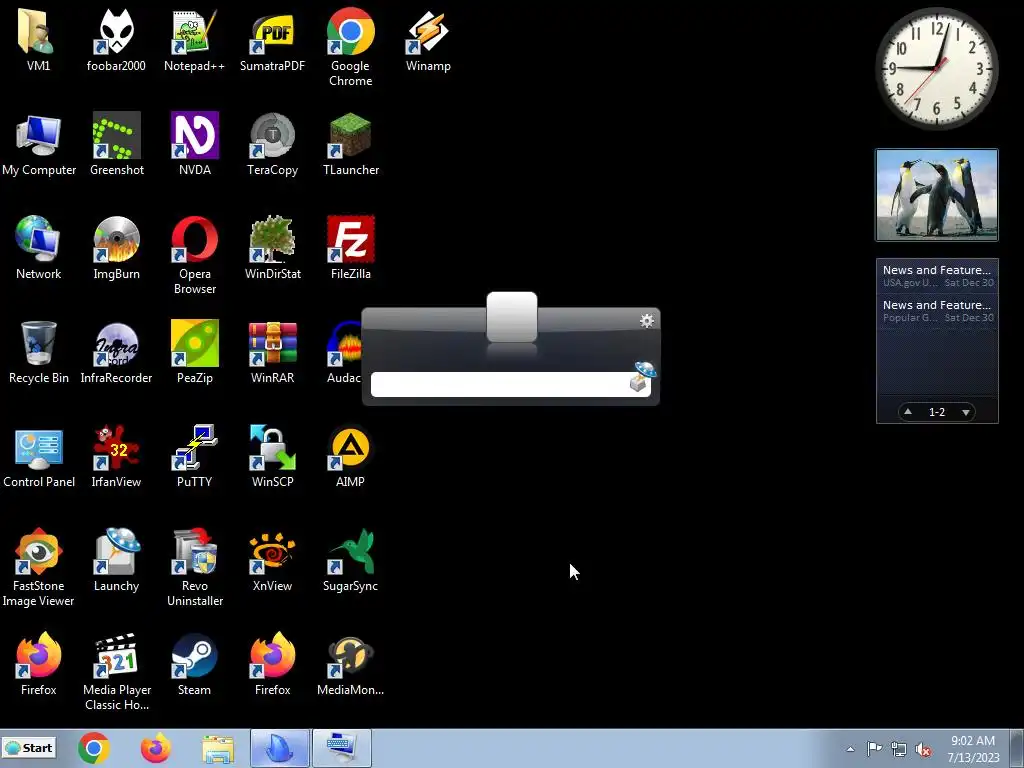
Task: Click the penguins slideshow gadget picture
Action: pos(936,195)
